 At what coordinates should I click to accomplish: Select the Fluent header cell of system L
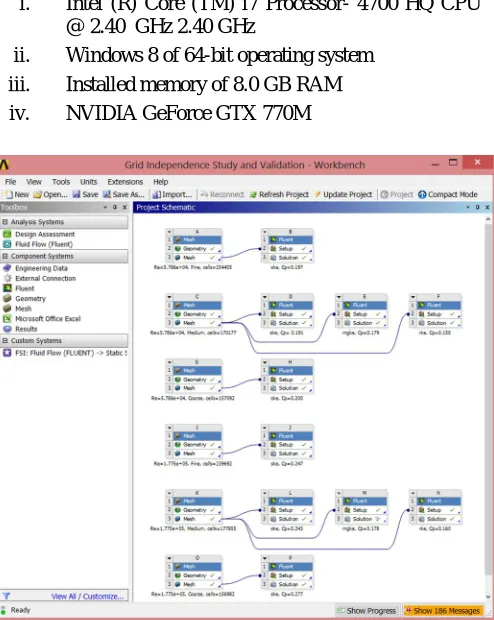pyautogui.click(x=291, y=501)
